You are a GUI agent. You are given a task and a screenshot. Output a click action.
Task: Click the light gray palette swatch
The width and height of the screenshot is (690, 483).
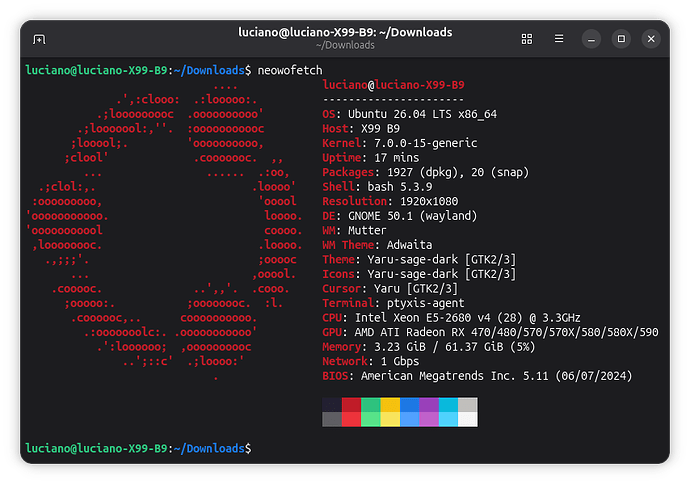click(x=467, y=405)
